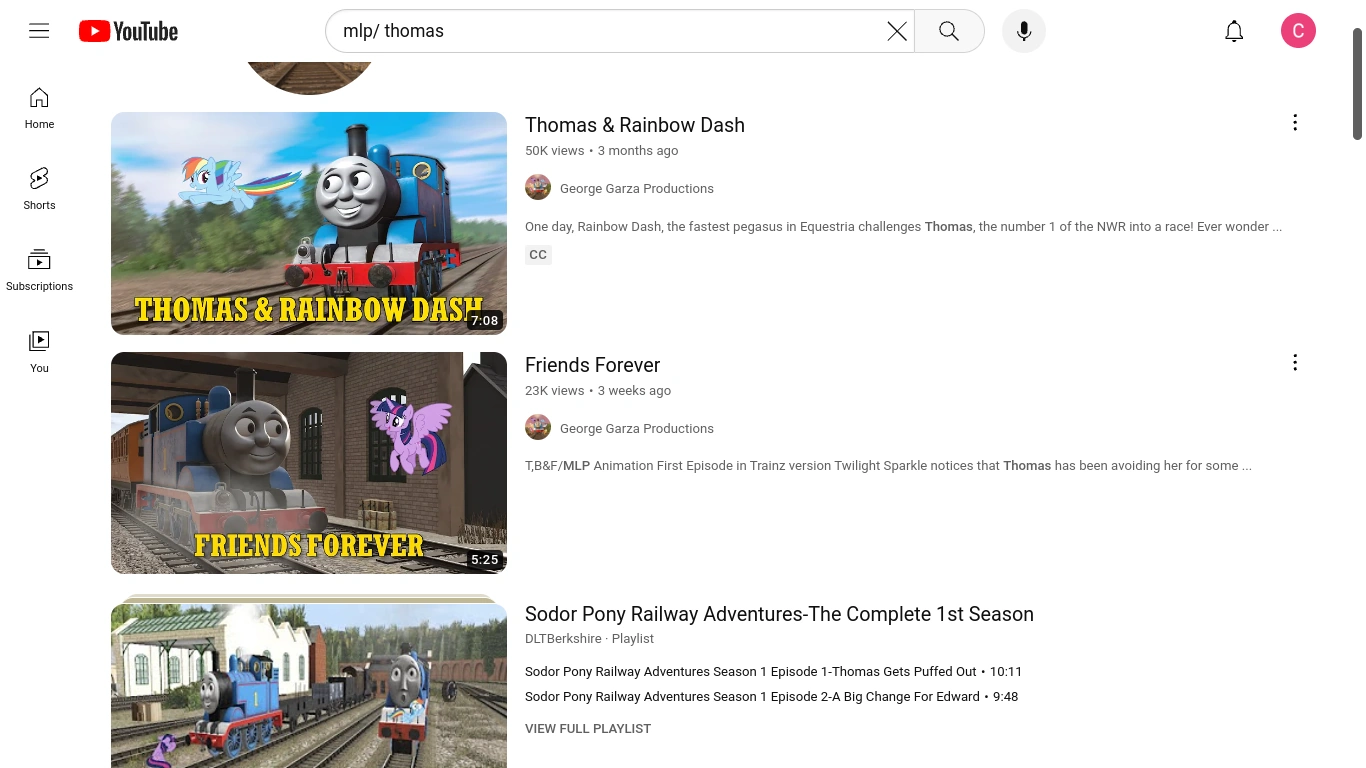This screenshot has width=1366, height=768.
Task: Open options menu for Thomas & Rainbow Dash
Action: [1295, 123]
